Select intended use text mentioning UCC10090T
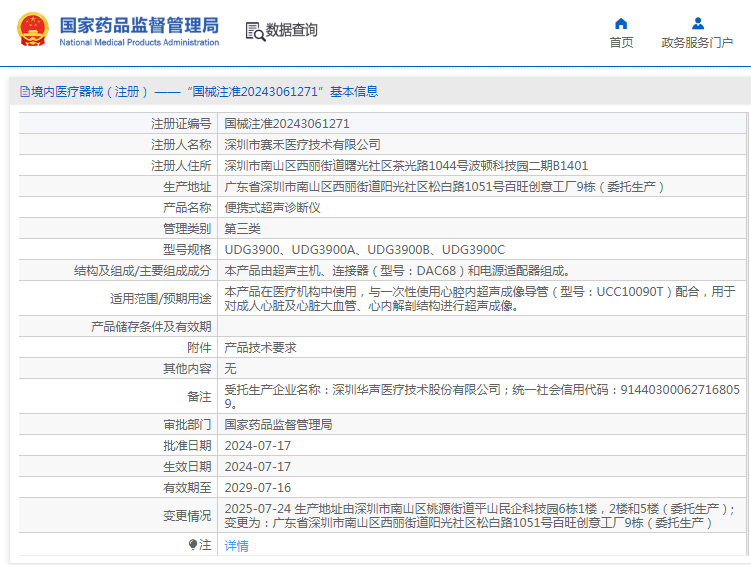 tap(480, 298)
